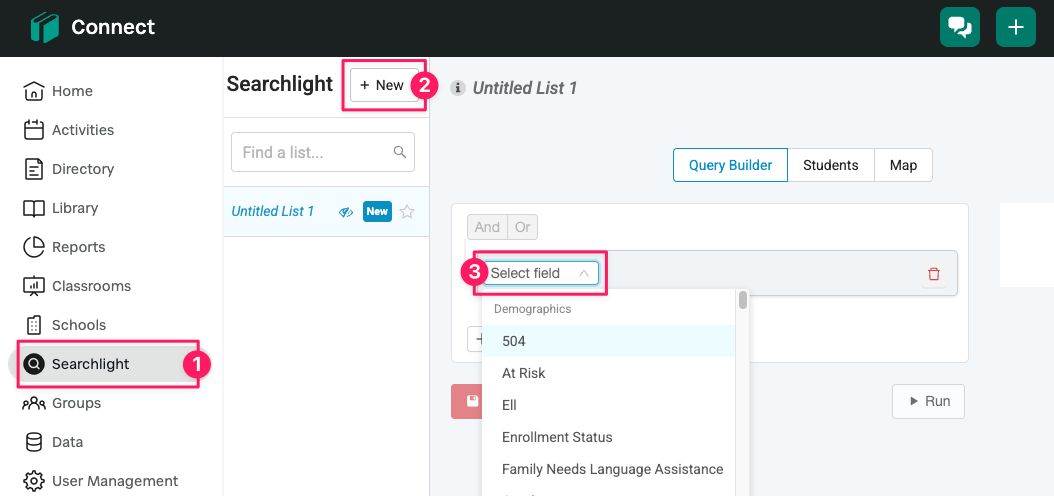Click the magnifier icon in Find a list
The image size is (1054, 496).
399,152
